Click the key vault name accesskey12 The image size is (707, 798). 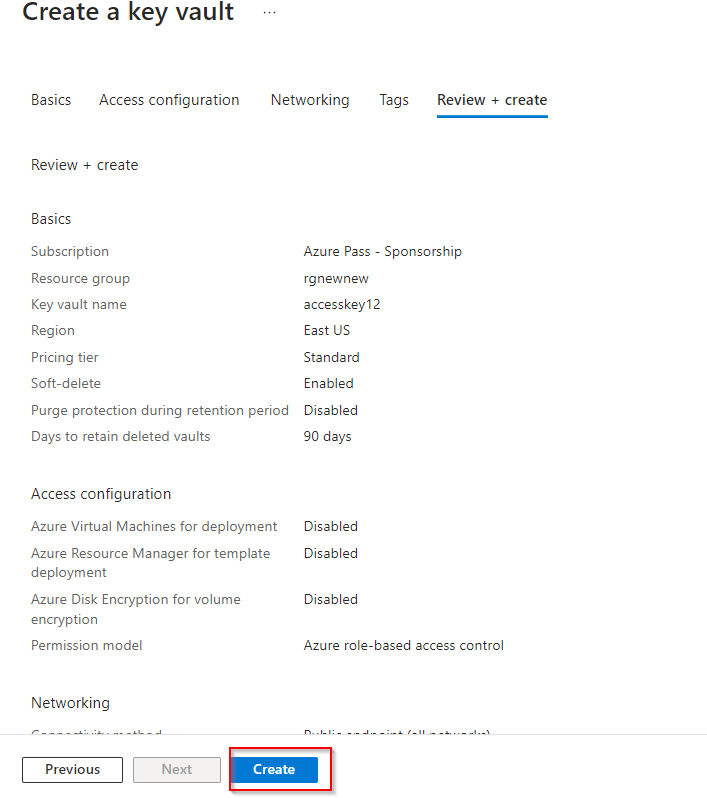(x=342, y=304)
